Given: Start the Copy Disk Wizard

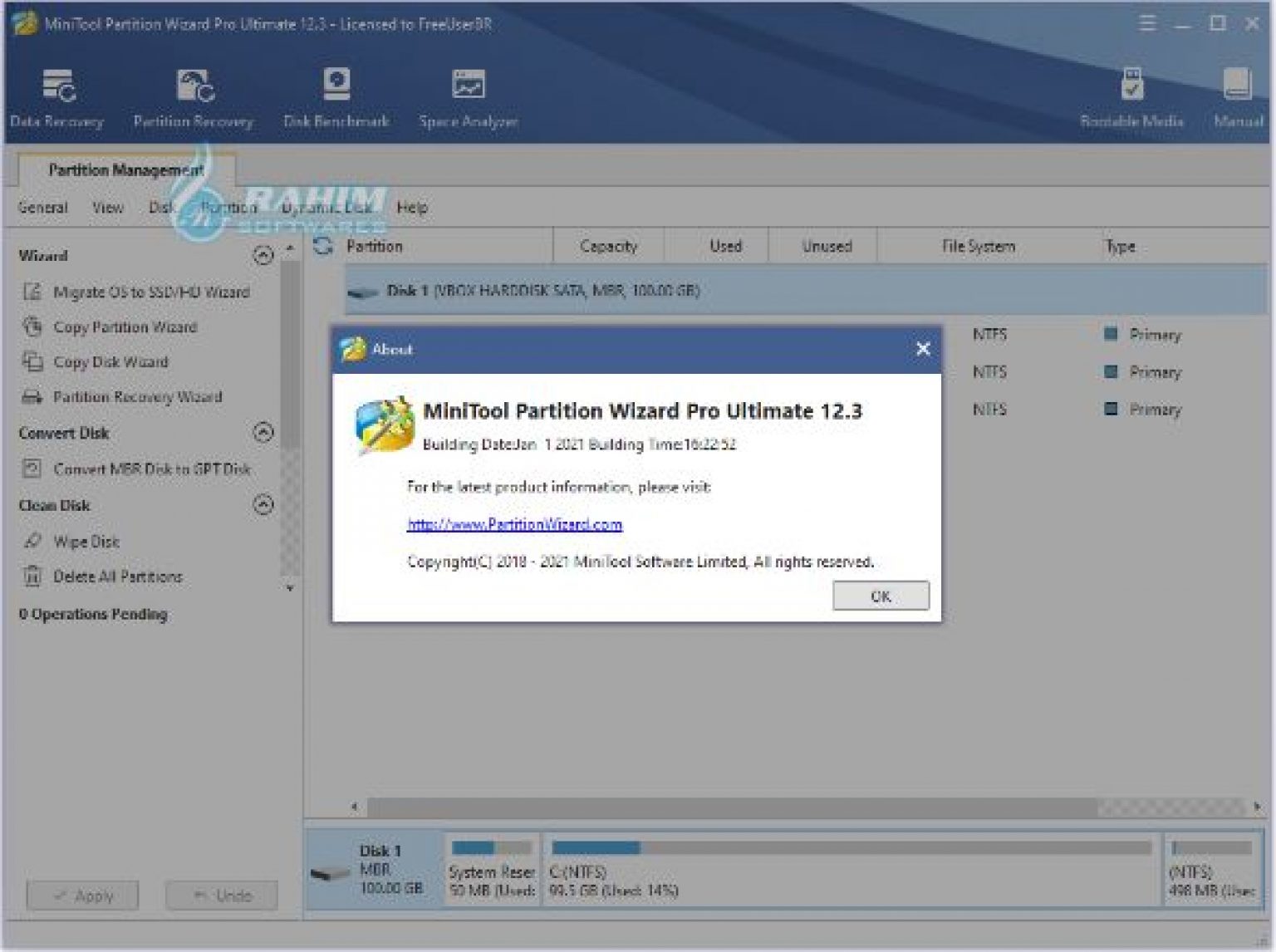Looking at the screenshot, I should (x=96, y=361).
